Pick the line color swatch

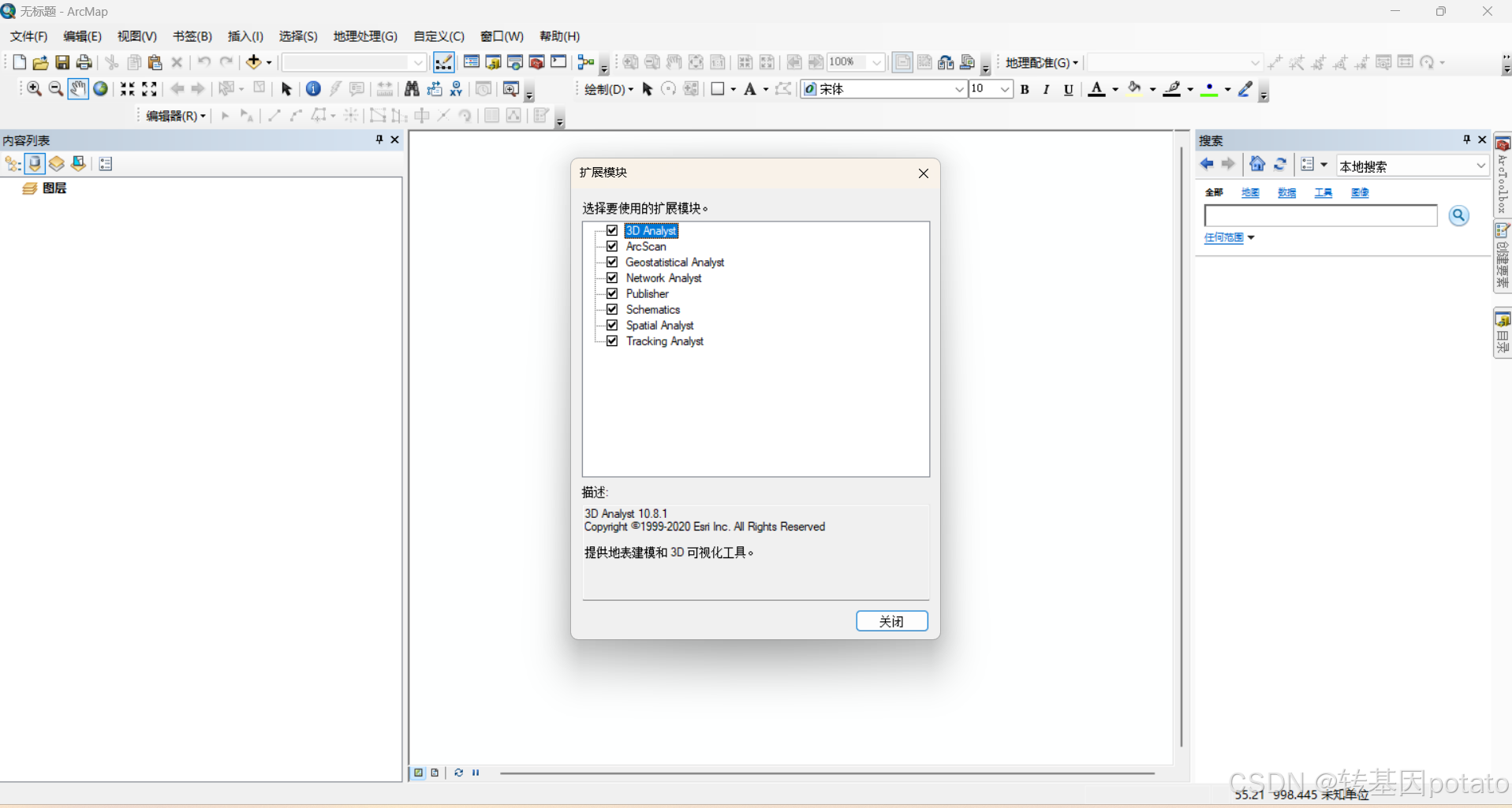point(1172,89)
